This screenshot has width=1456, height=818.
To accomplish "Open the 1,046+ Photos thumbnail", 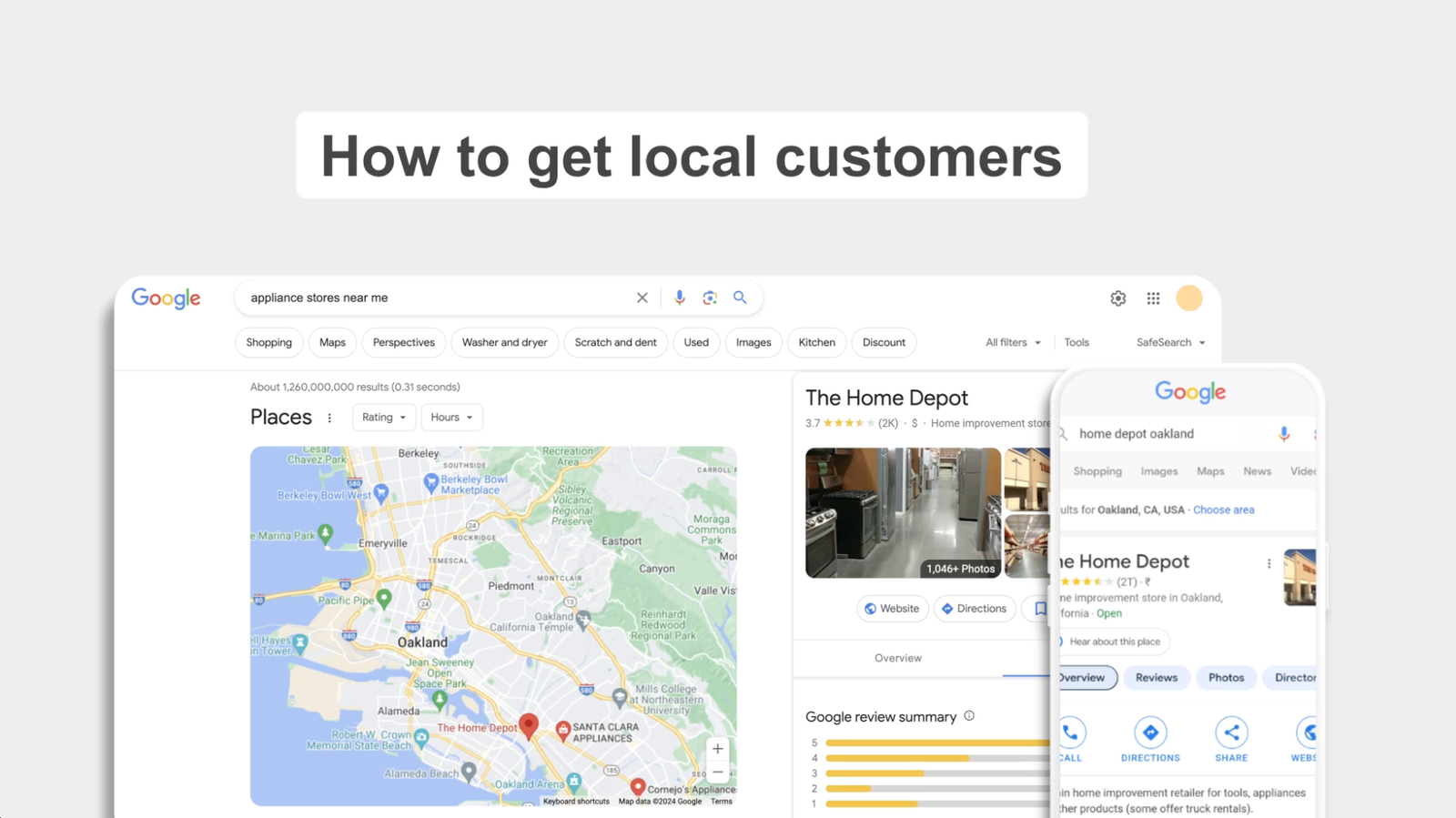I will [903, 513].
